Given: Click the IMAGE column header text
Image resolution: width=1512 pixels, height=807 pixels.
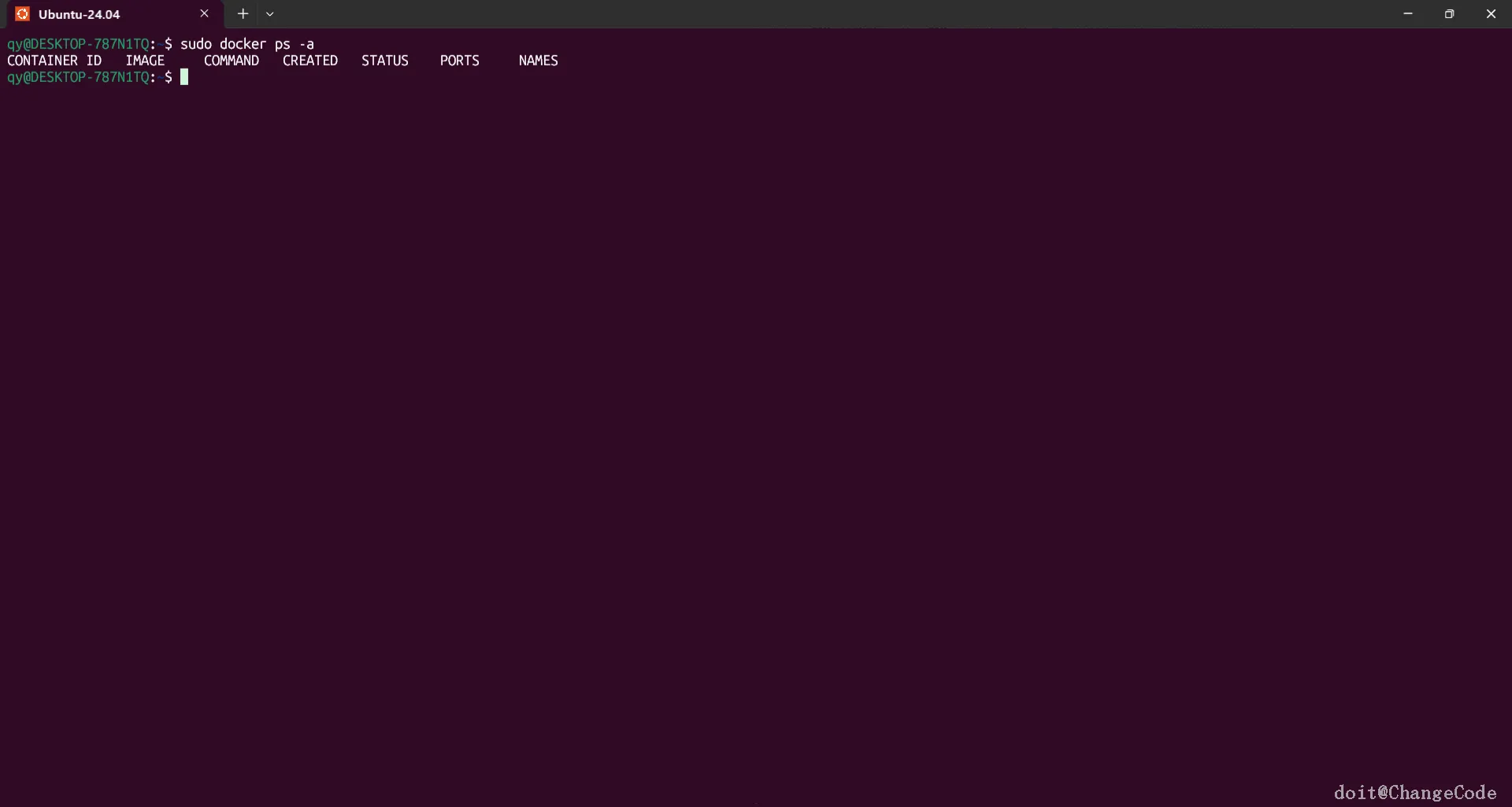Looking at the screenshot, I should click(145, 61).
